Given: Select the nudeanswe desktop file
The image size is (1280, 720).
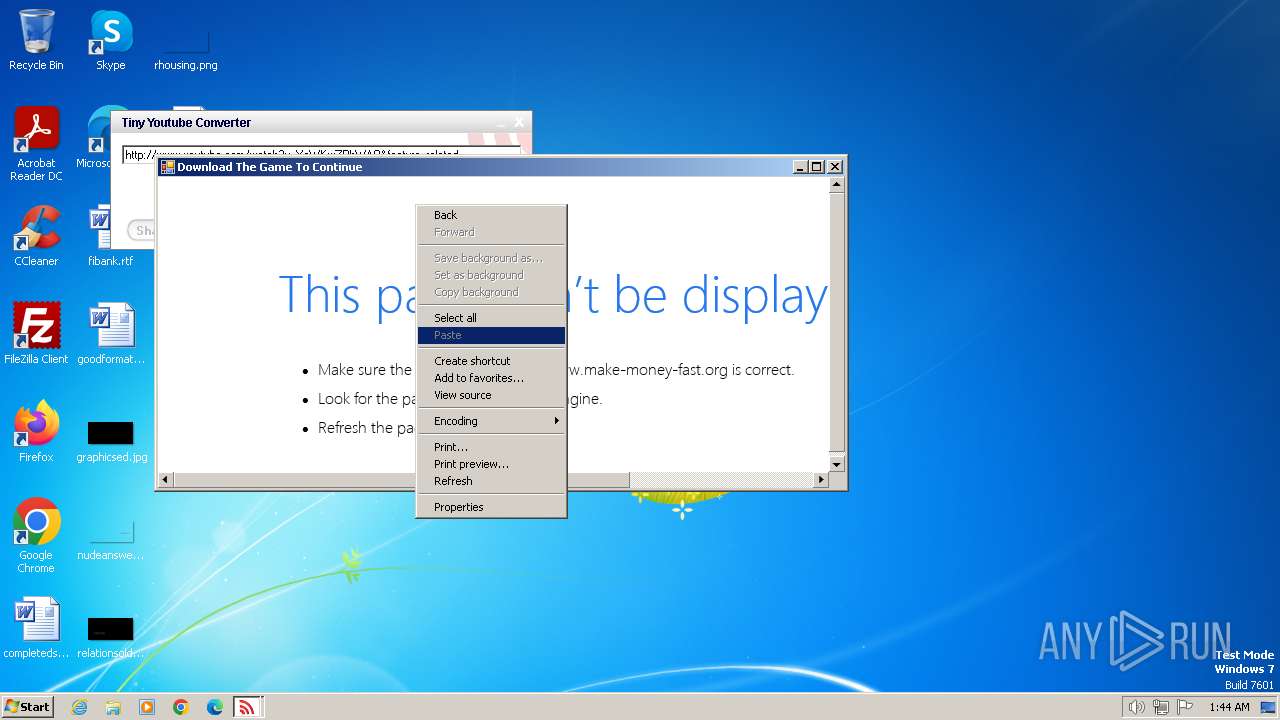Looking at the screenshot, I should 110,540.
